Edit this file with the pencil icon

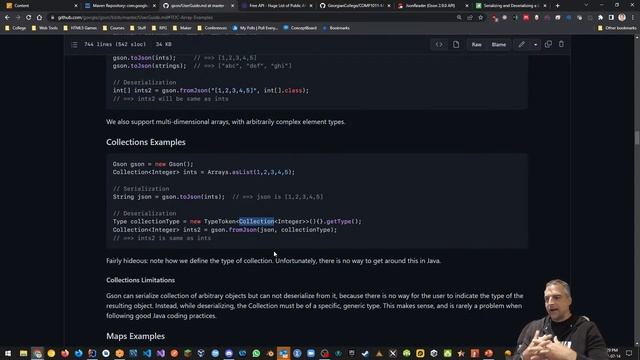(x=522, y=44)
